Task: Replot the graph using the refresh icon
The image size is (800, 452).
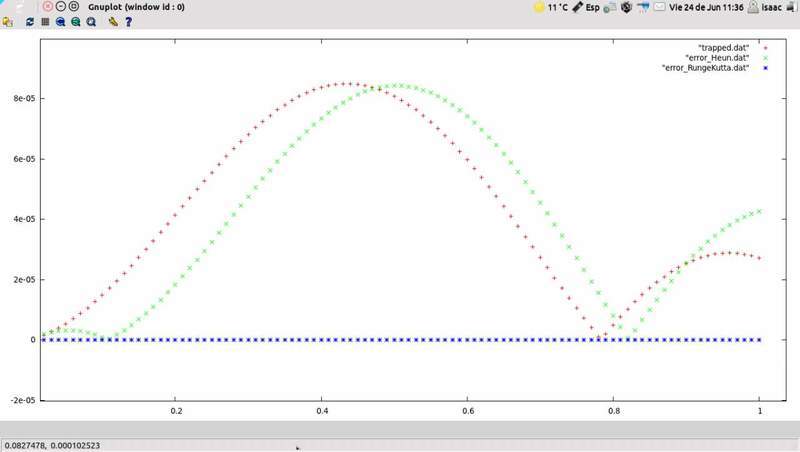Action: [30, 21]
